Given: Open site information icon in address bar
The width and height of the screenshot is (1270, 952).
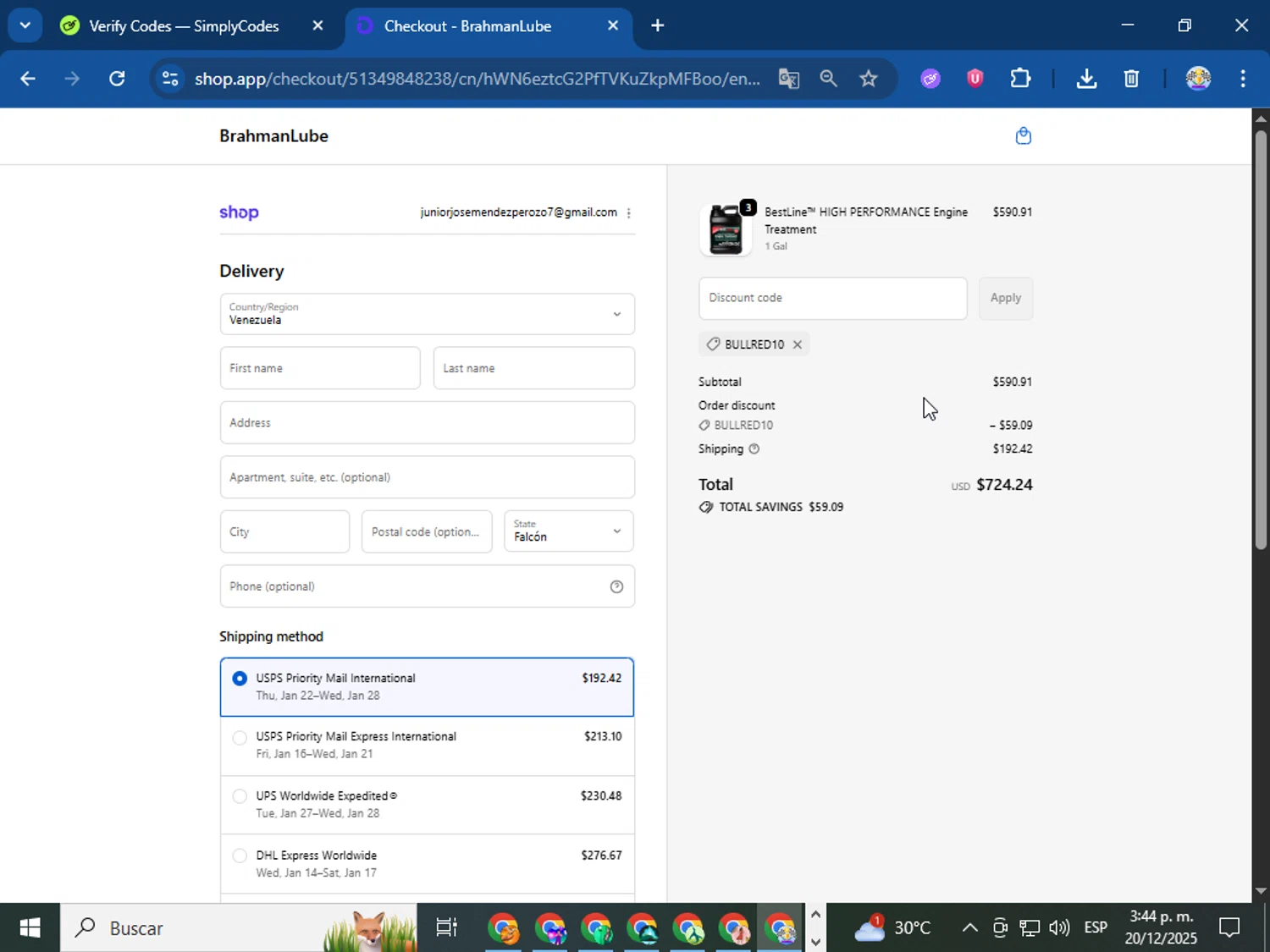Looking at the screenshot, I should pos(170,79).
